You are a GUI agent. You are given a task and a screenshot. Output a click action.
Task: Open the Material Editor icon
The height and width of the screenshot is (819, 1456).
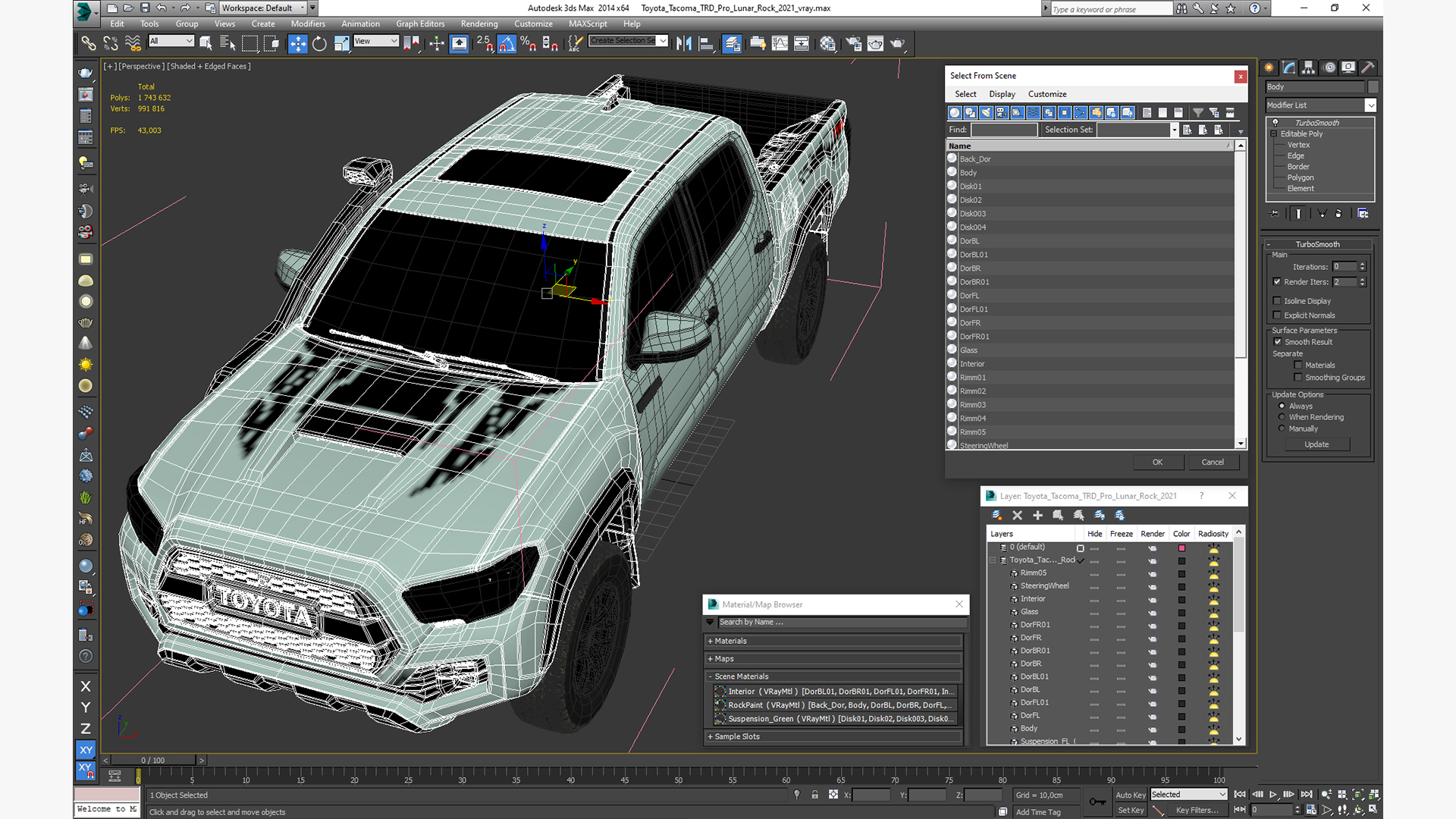pyautogui.click(x=827, y=44)
